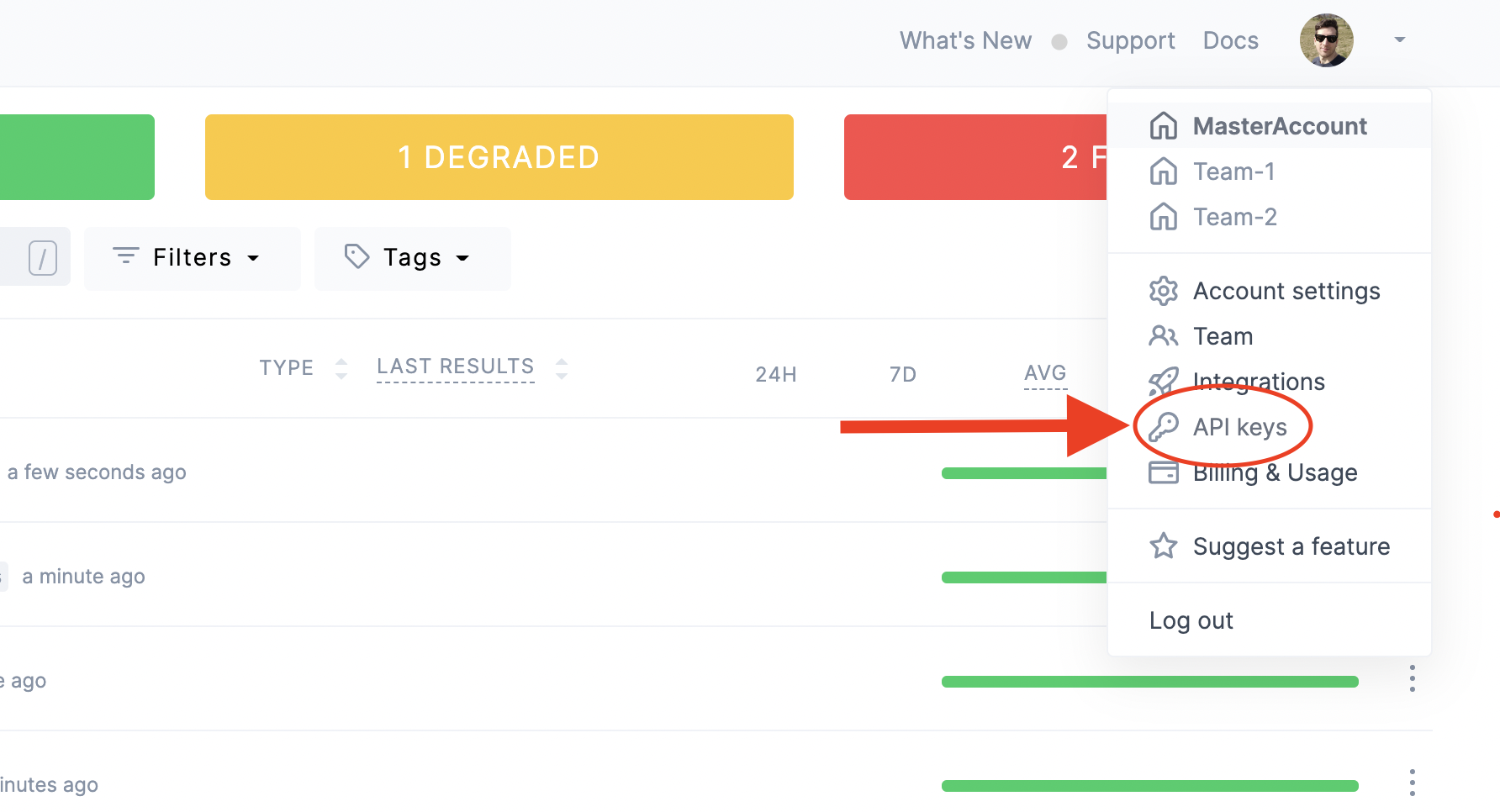Click the tag icon in the Tags button
The image size is (1500, 812).
[356, 257]
